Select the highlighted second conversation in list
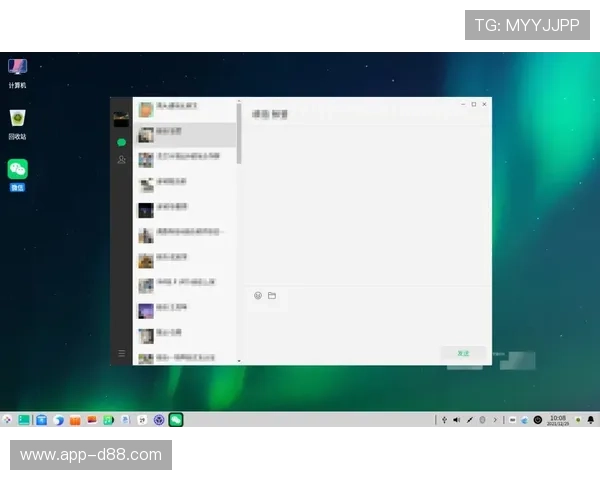This screenshot has width=600, height=480. pyautogui.click(x=185, y=132)
